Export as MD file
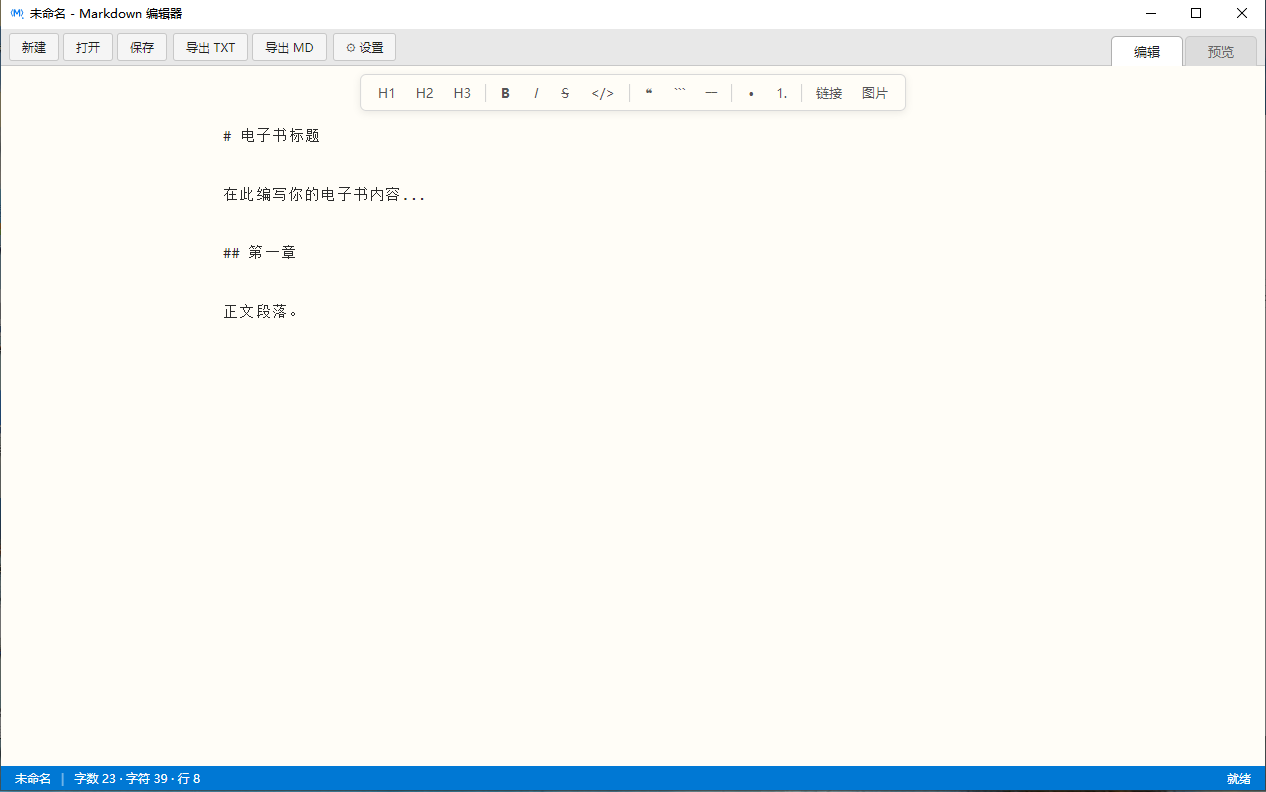The width and height of the screenshot is (1266, 792). click(x=289, y=47)
